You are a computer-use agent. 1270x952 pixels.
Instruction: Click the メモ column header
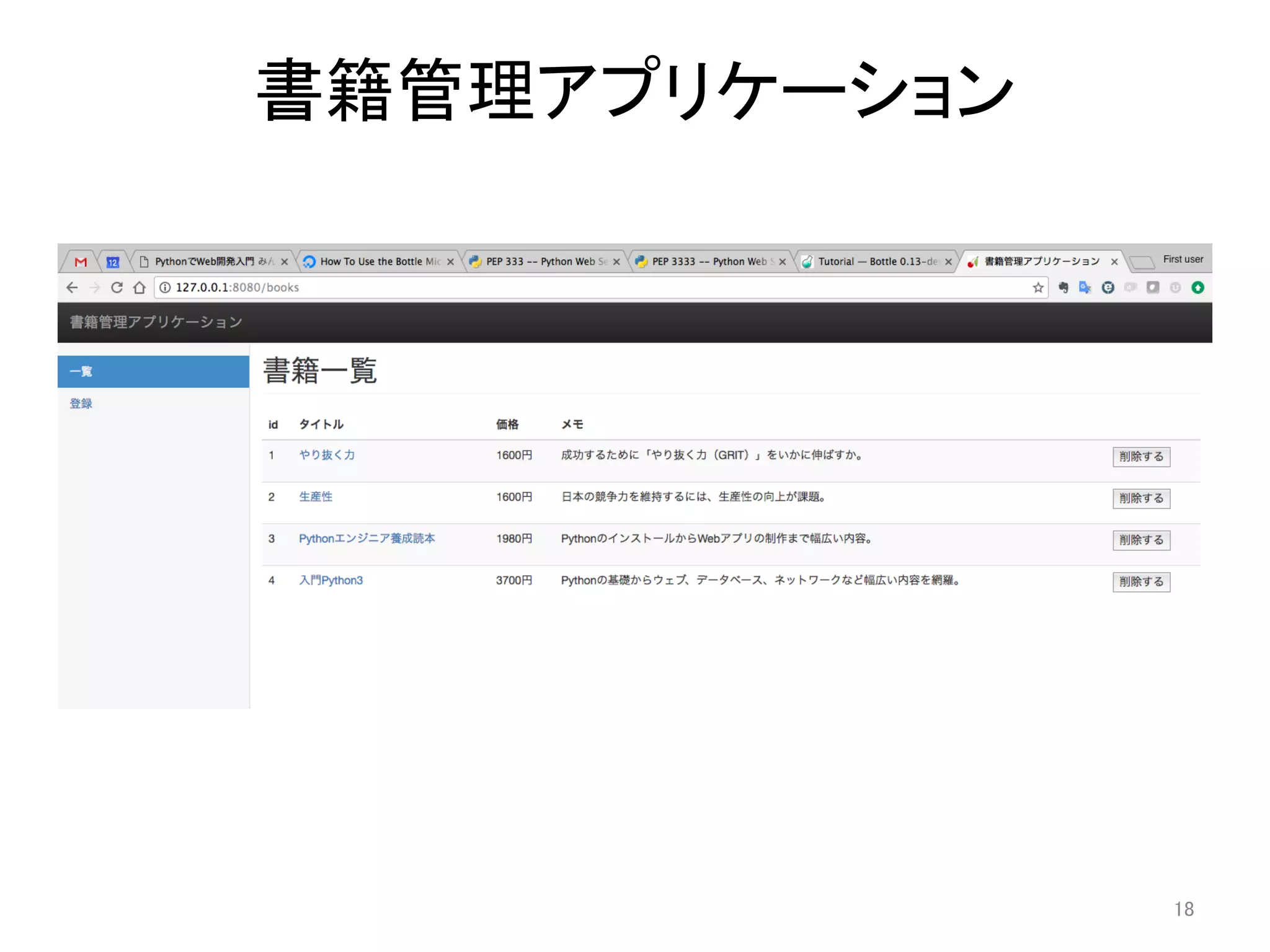click(x=572, y=425)
